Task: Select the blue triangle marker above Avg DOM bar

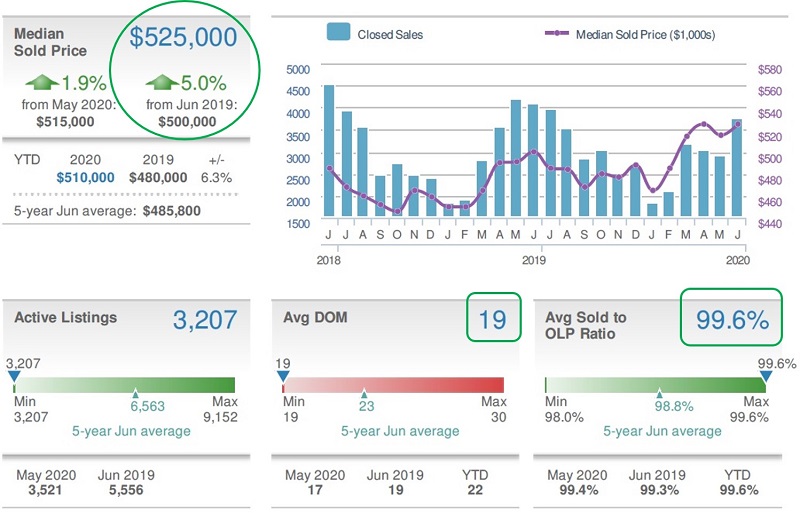Action: pyautogui.click(x=283, y=374)
